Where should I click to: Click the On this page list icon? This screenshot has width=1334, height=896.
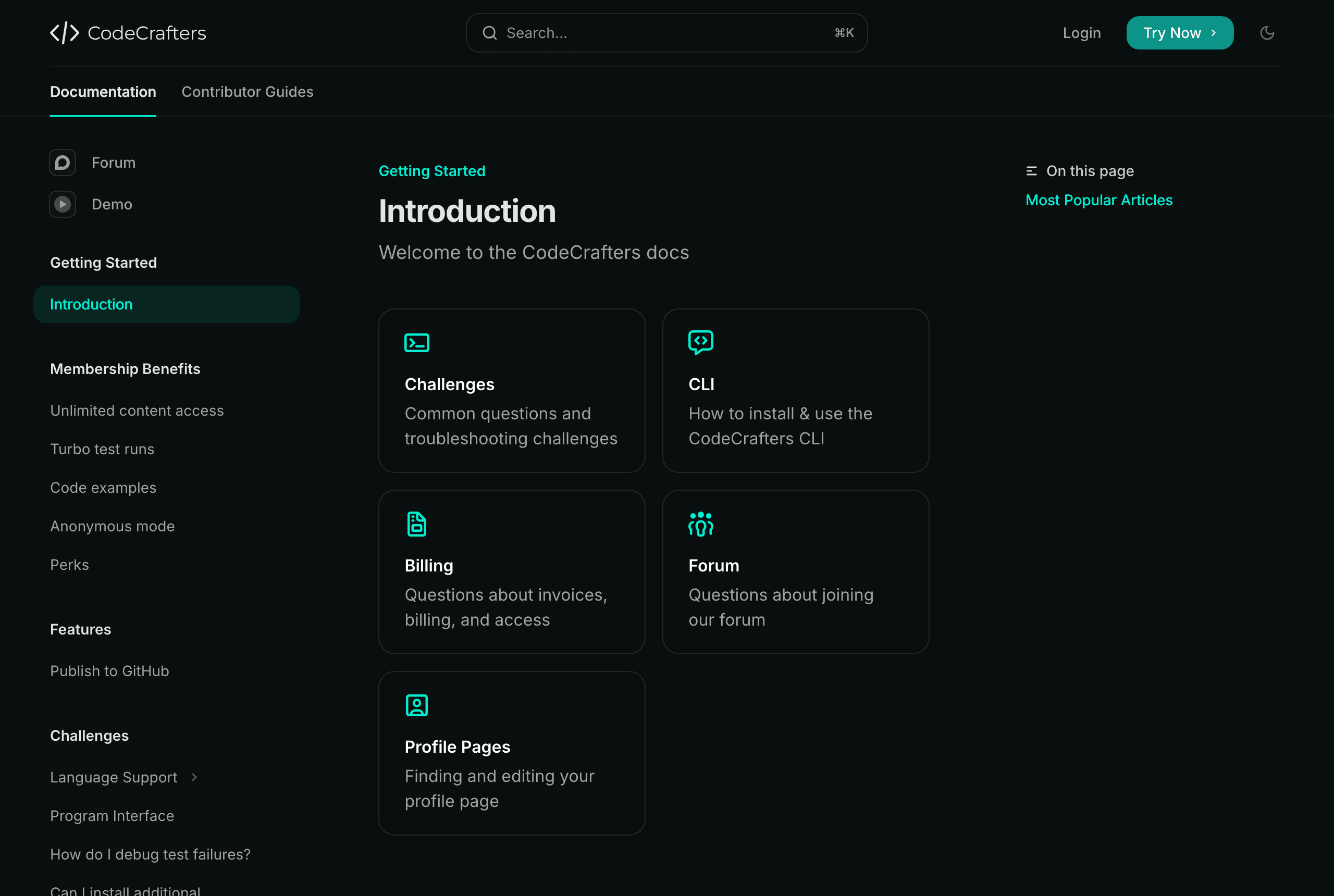click(x=1032, y=171)
